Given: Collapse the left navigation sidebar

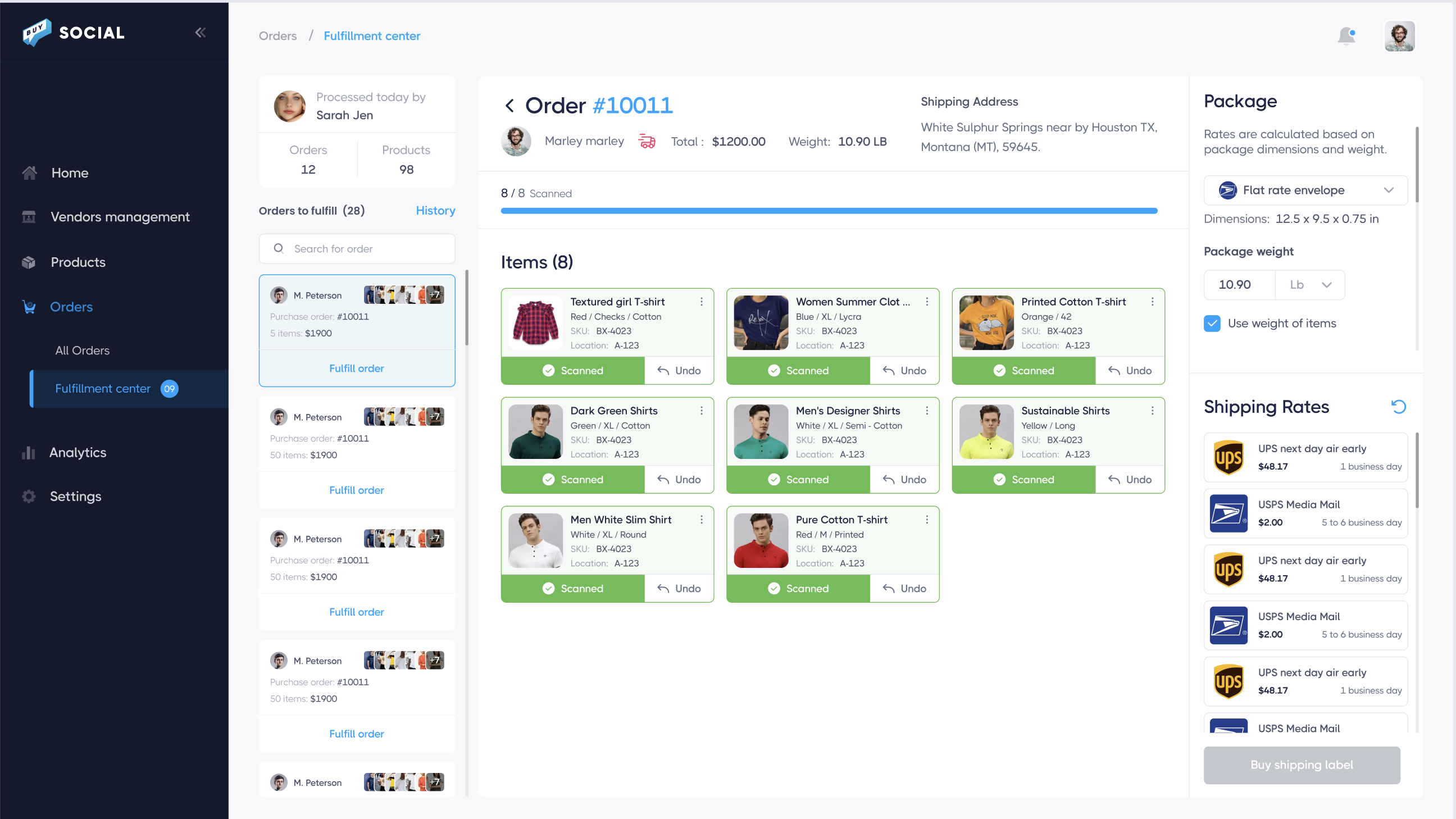Looking at the screenshot, I should (x=201, y=32).
